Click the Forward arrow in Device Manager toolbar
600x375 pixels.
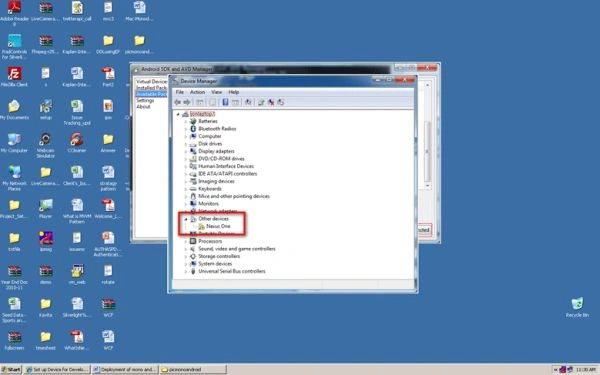187,102
